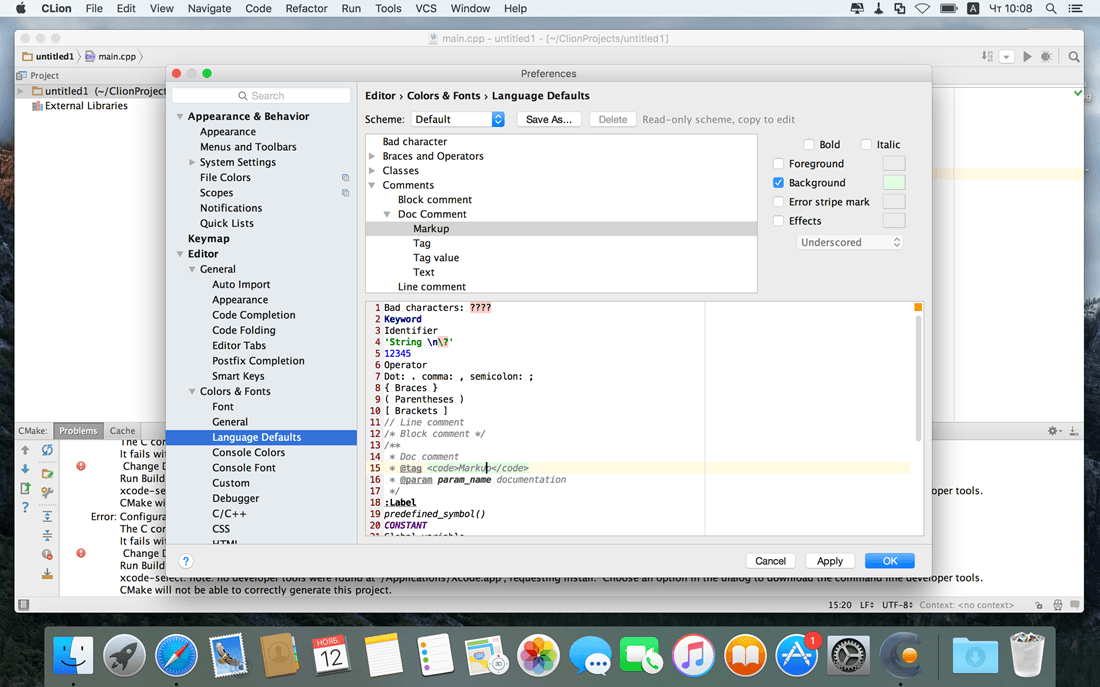Open the Refactor menu
This screenshot has width=1100, height=687.
pyautogui.click(x=306, y=8)
